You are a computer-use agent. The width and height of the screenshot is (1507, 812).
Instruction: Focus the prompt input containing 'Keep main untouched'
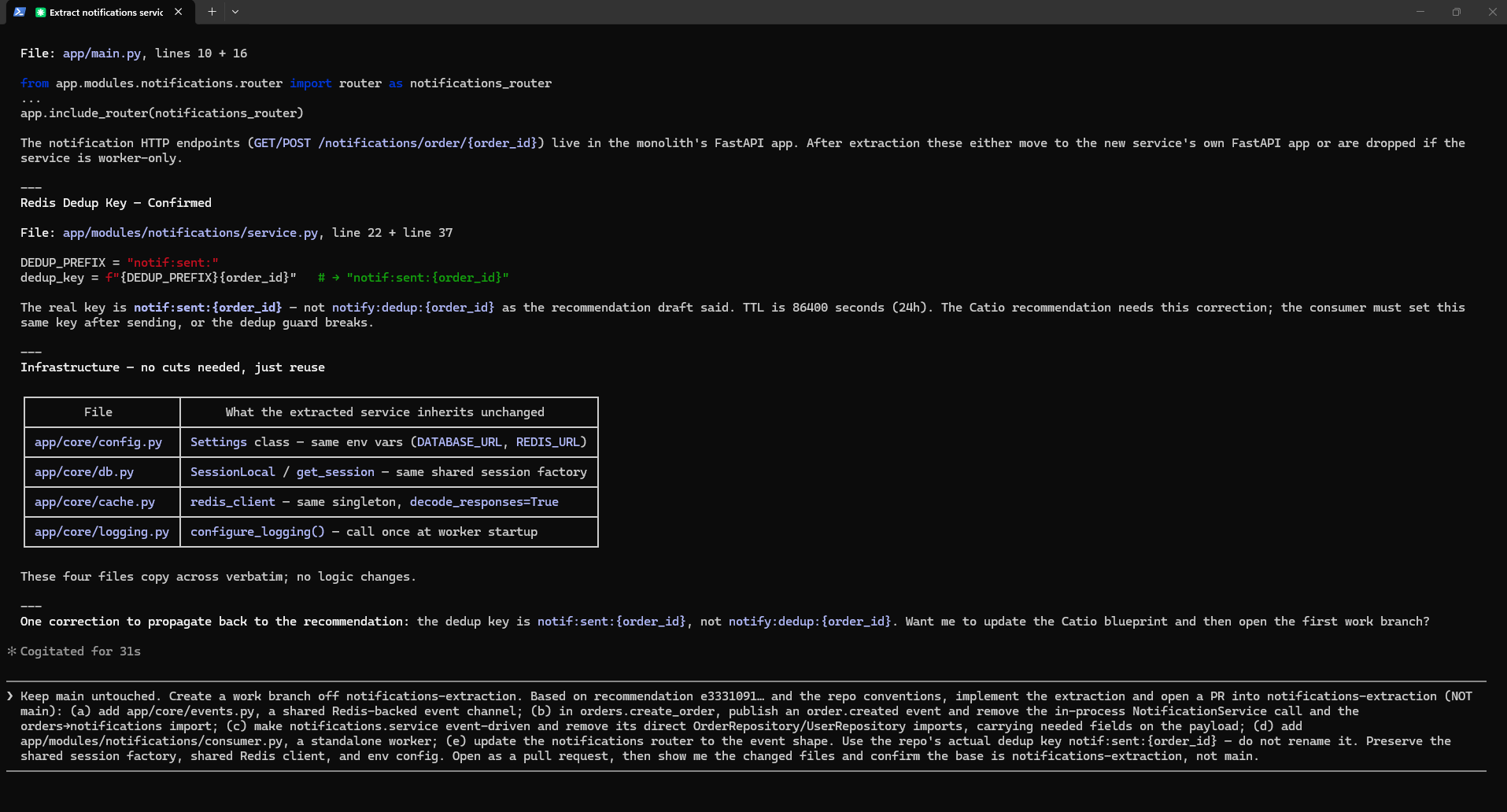(746, 726)
